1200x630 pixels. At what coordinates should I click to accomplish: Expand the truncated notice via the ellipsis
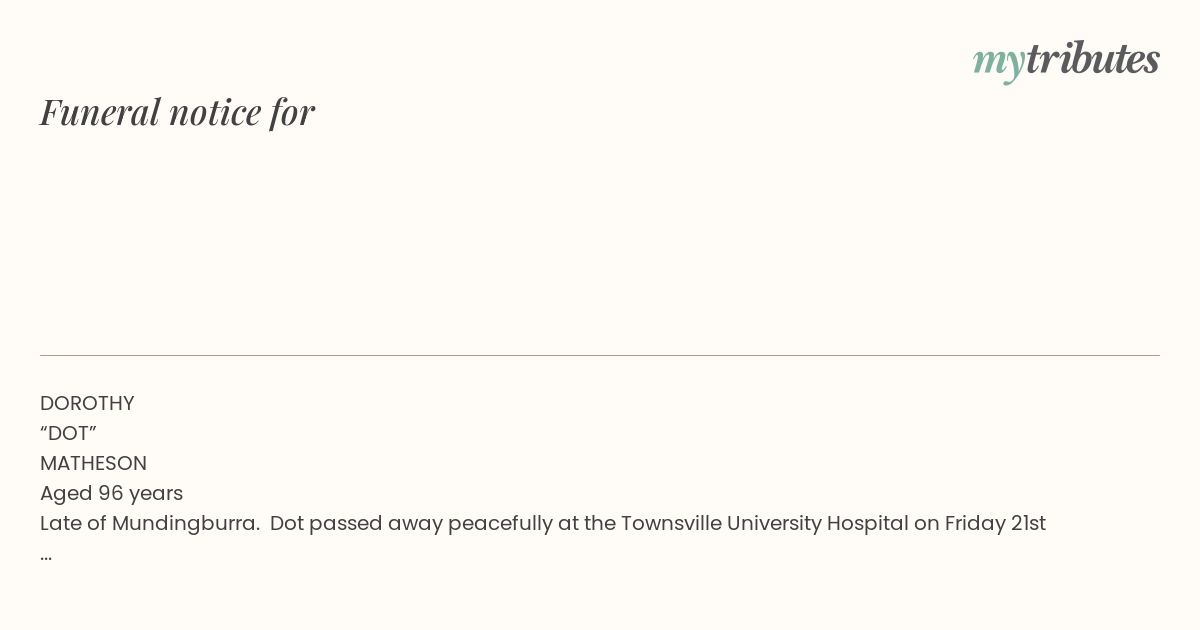(x=46, y=555)
